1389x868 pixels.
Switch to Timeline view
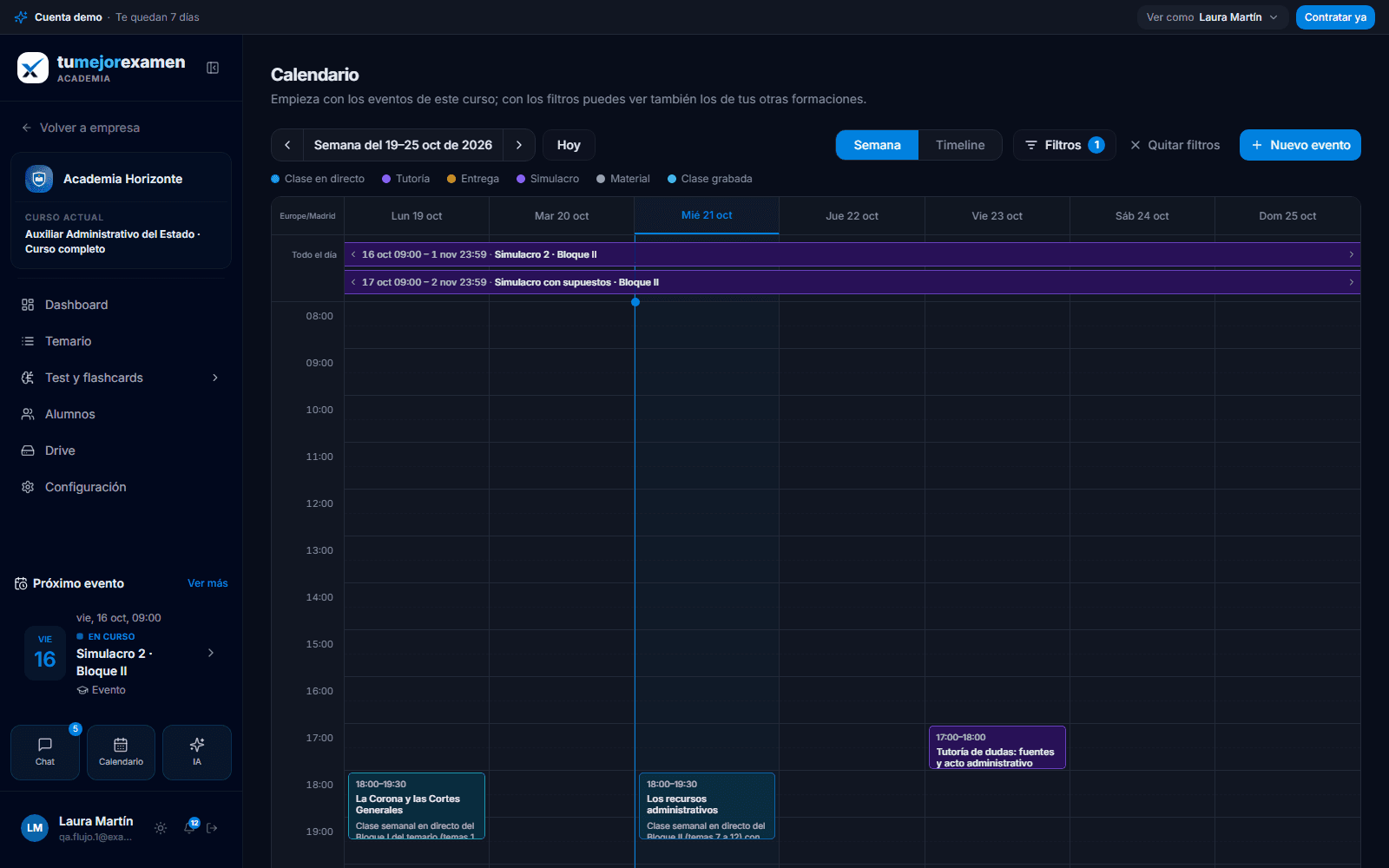pyautogui.click(x=960, y=145)
